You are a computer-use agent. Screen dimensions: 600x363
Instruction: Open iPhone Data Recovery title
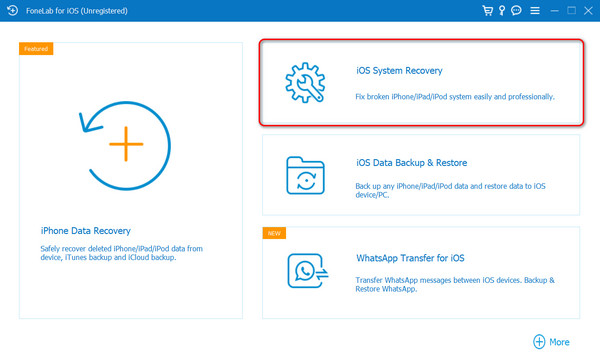(86, 231)
